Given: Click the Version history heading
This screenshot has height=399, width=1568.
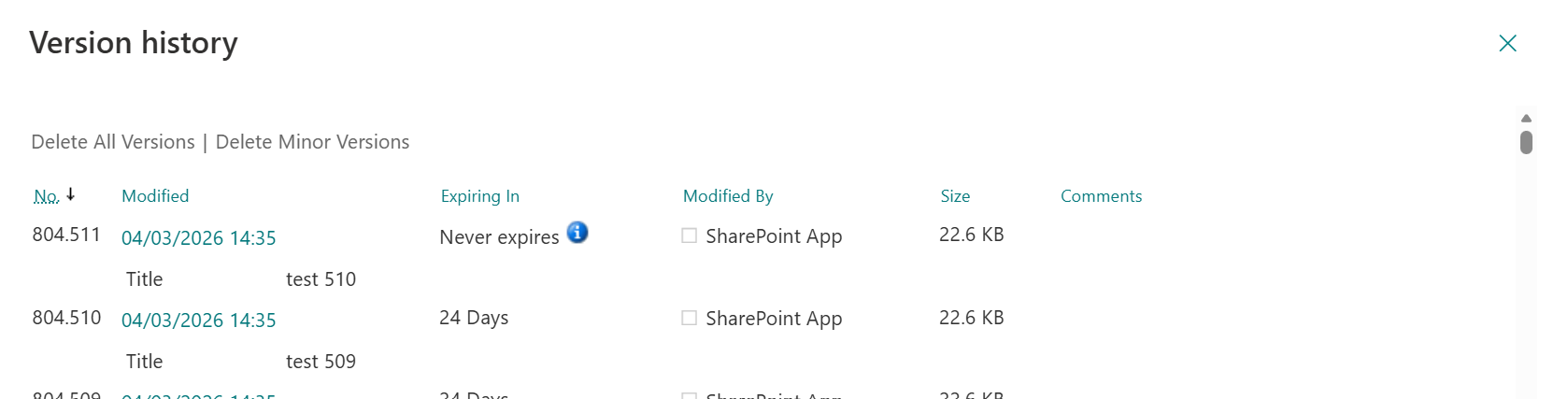Looking at the screenshot, I should [134, 43].
